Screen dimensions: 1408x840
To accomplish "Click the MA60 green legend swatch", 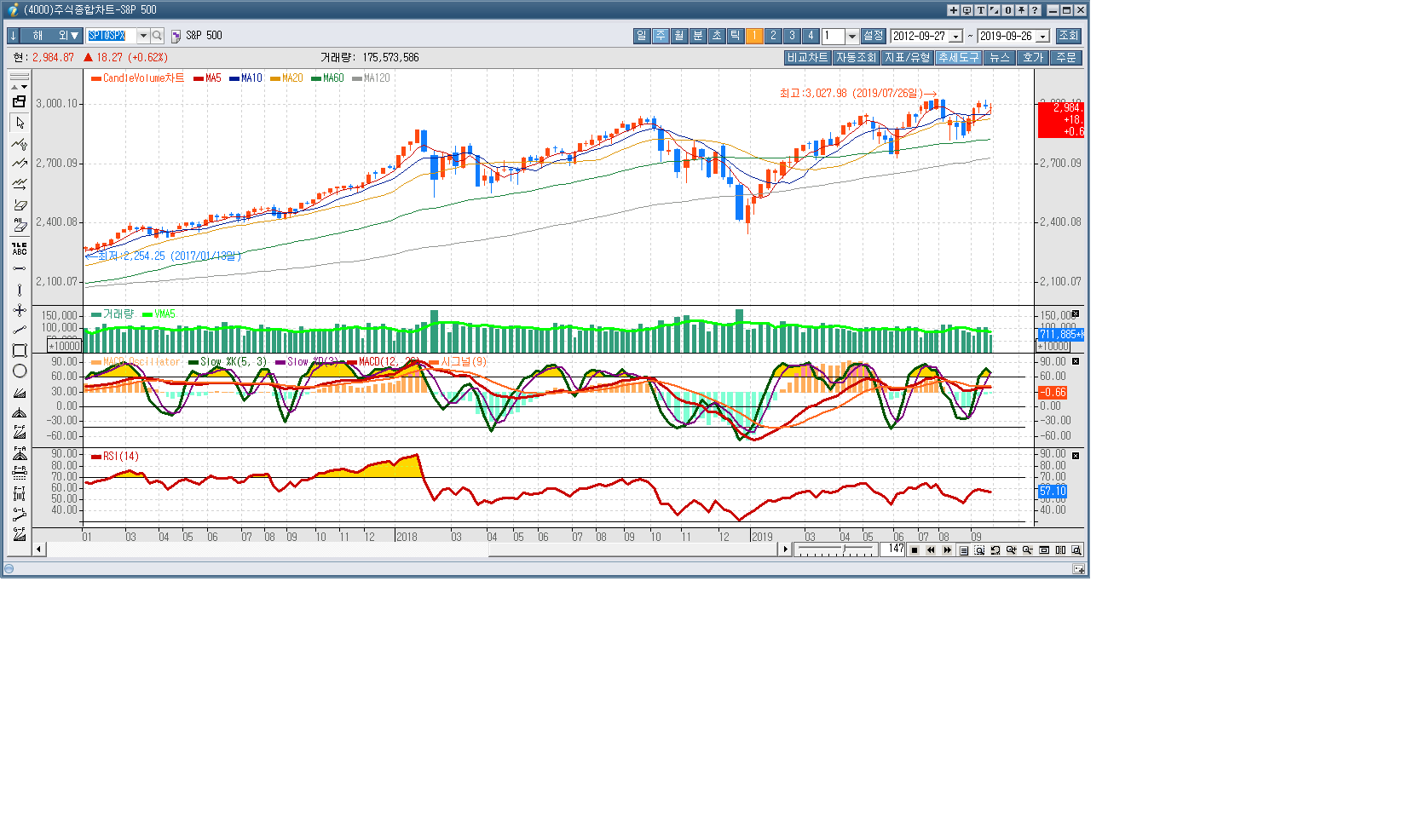I will (316, 79).
